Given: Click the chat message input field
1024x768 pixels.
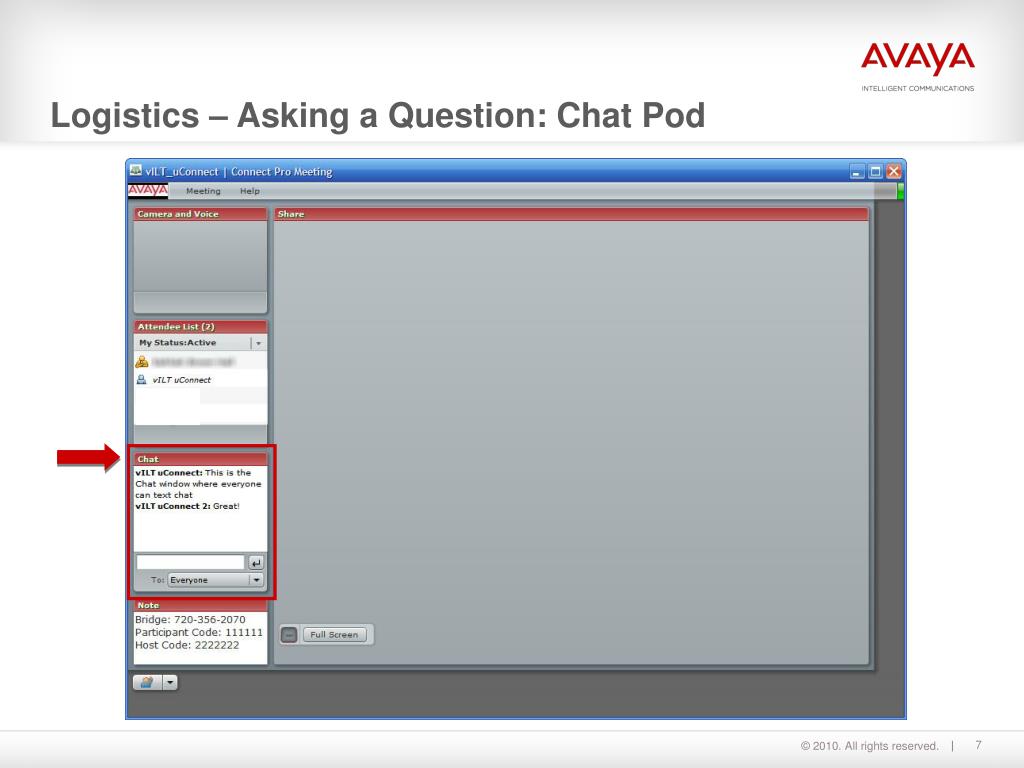Looking at the screenshot, I should click(x=190, y=562).
